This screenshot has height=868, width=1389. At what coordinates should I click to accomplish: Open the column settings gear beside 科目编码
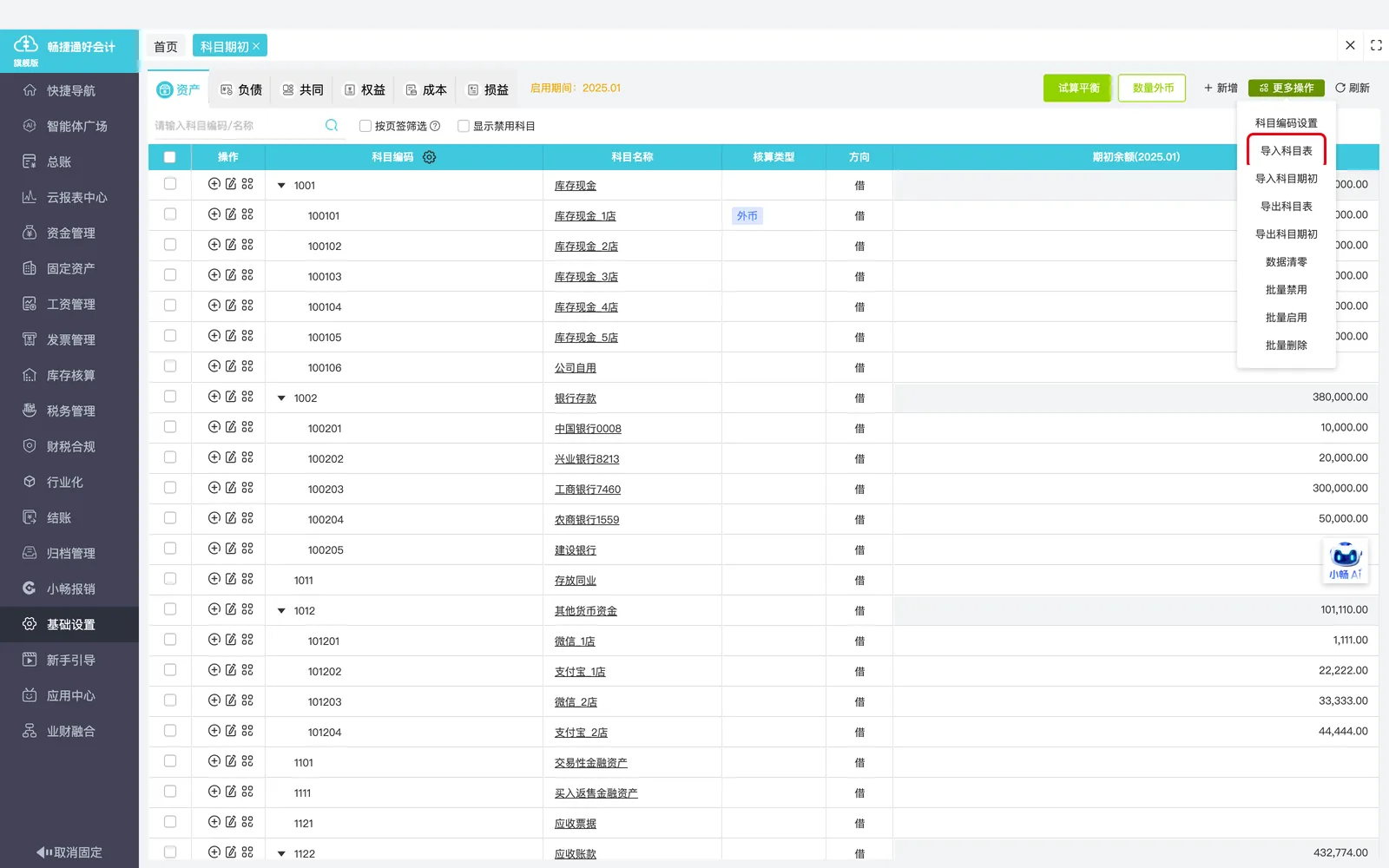tap(429, 157)
